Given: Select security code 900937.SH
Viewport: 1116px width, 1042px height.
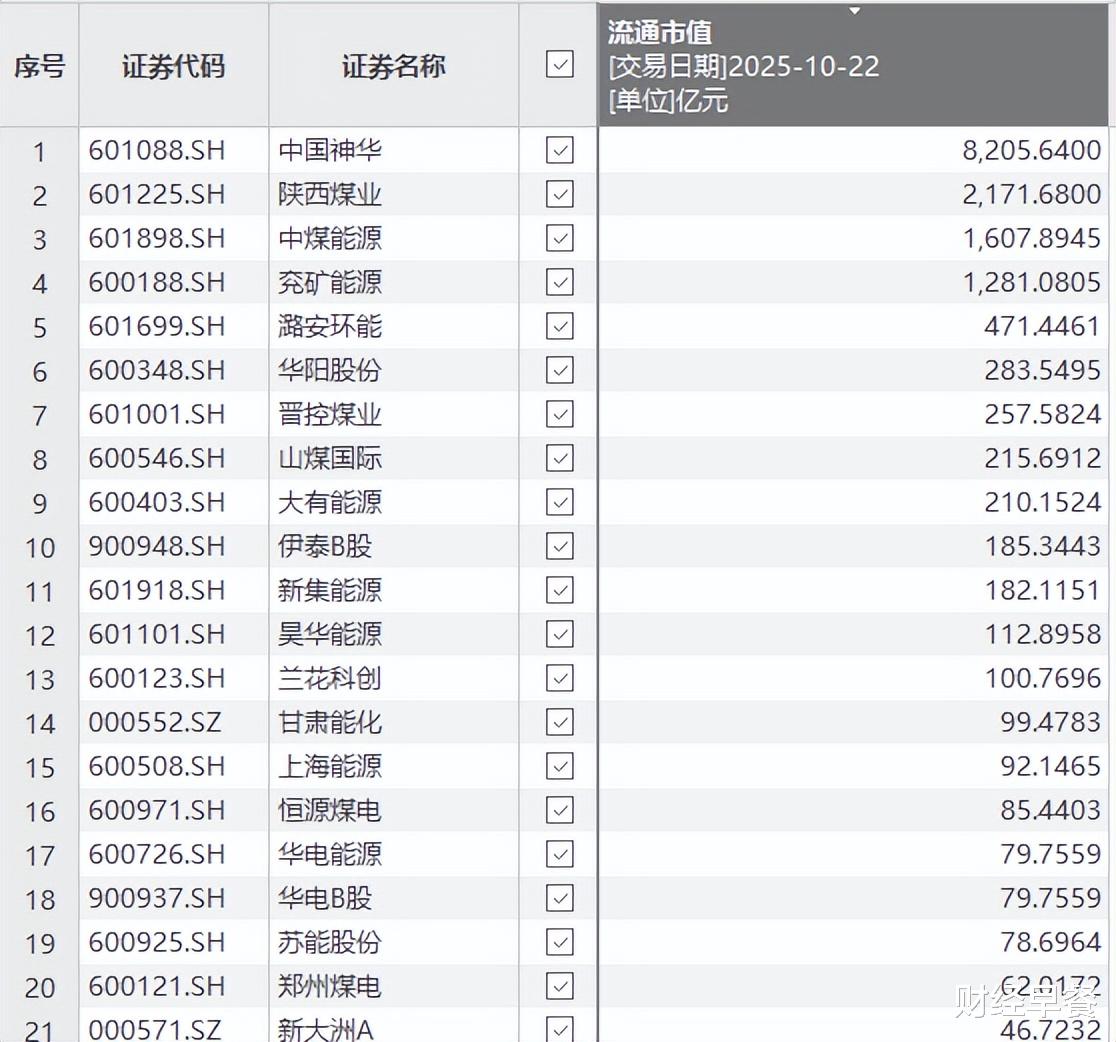Looking at the screenshot, I should tap(157, 898).
